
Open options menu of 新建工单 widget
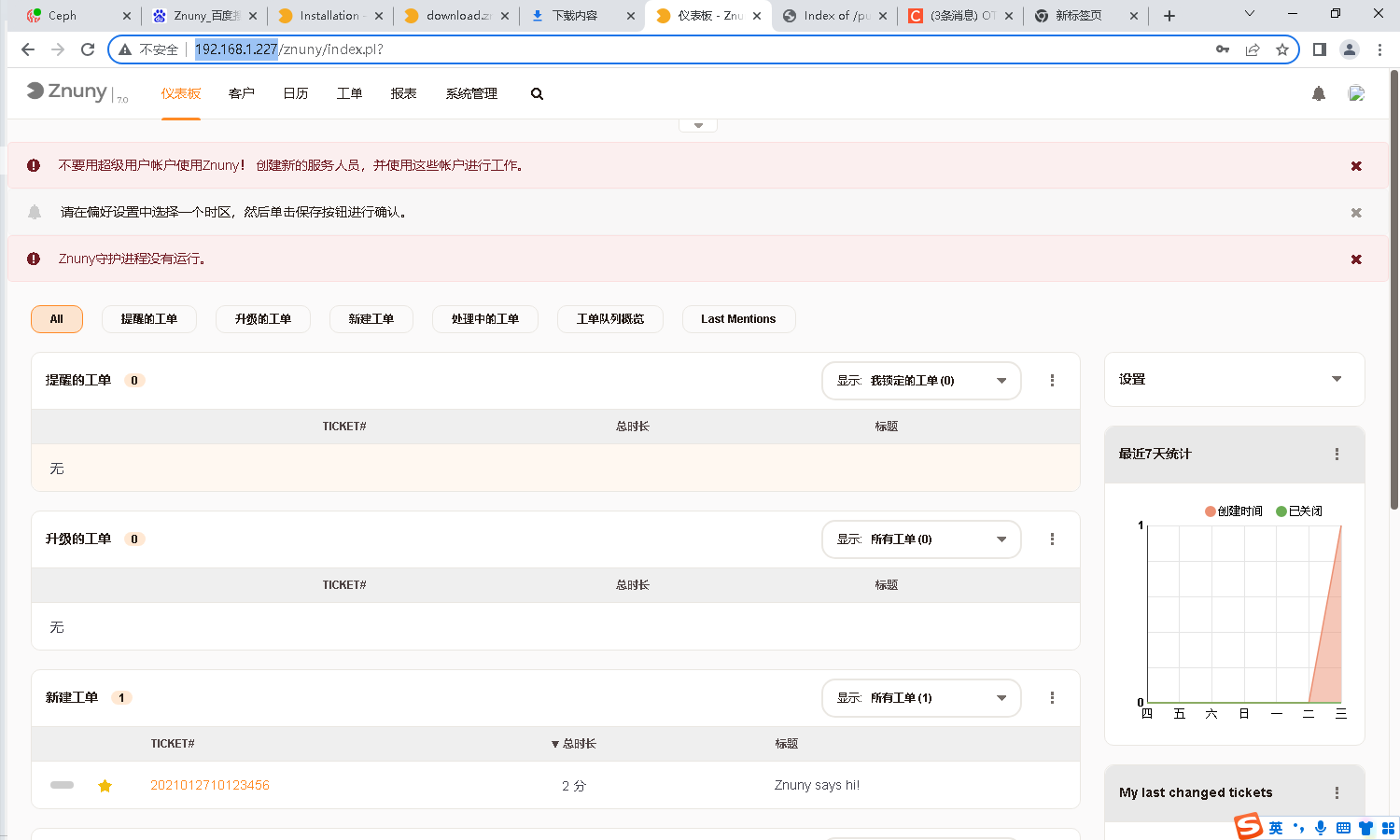pos(1052,698)
